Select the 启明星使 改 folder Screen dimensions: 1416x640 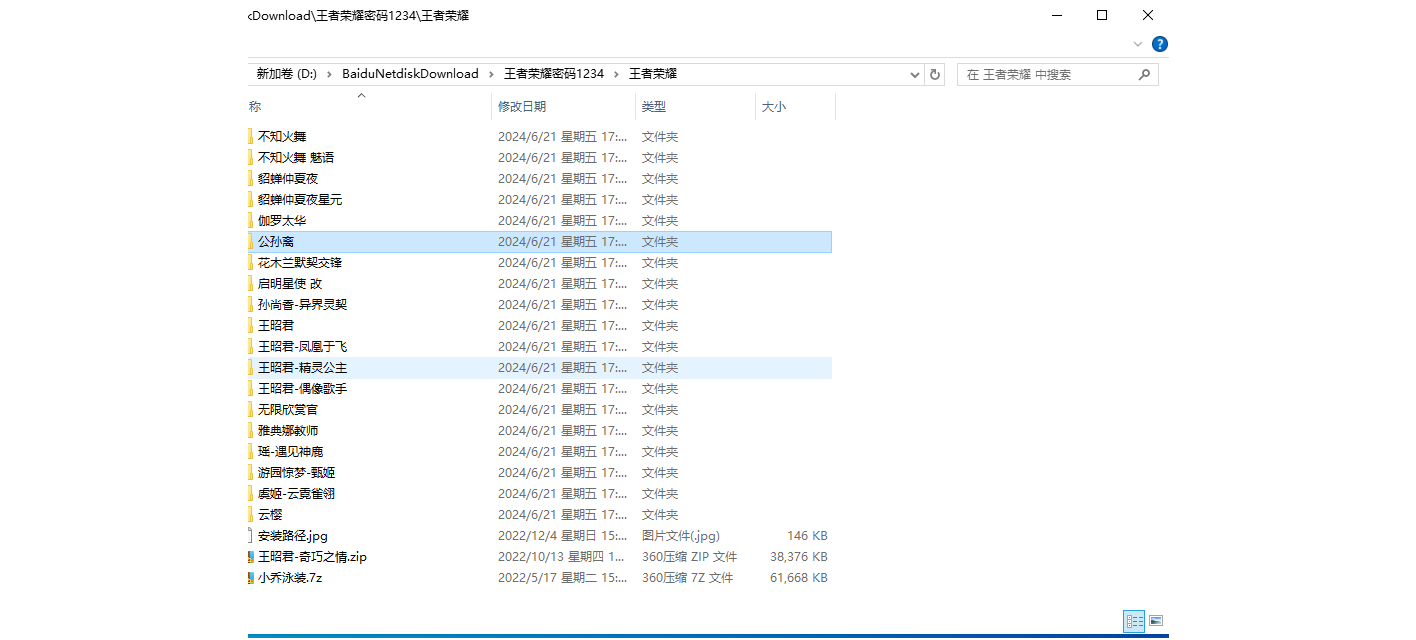(290, 283)
